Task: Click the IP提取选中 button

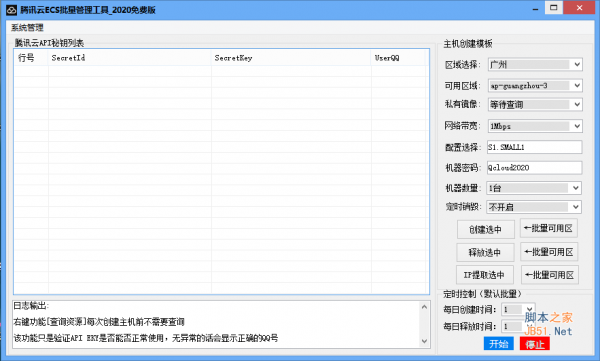Action: [x=485, y=275]
